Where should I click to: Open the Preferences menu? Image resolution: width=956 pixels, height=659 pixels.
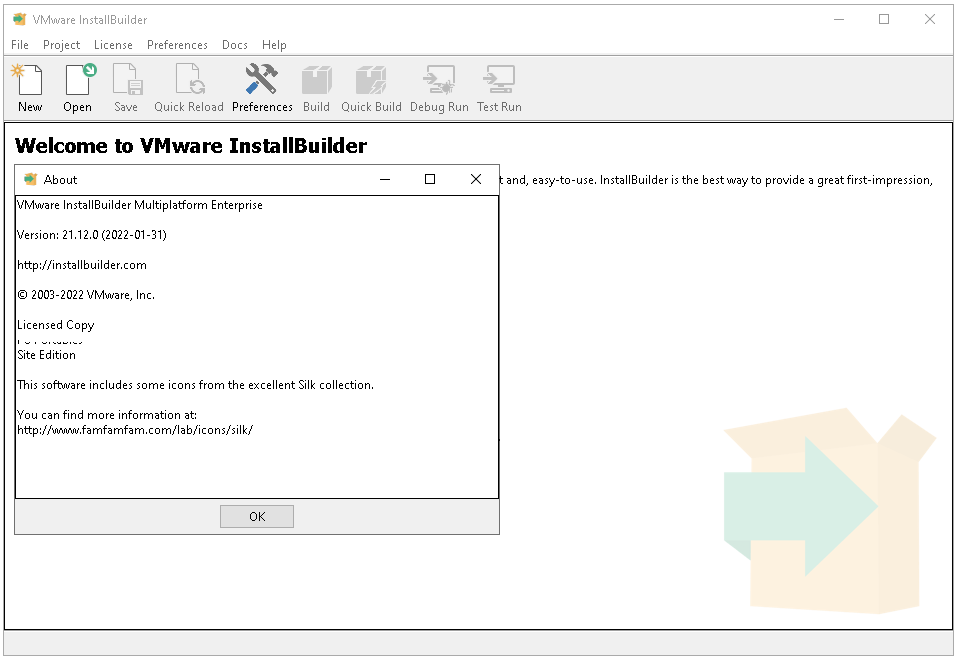[x=177, y=45]
